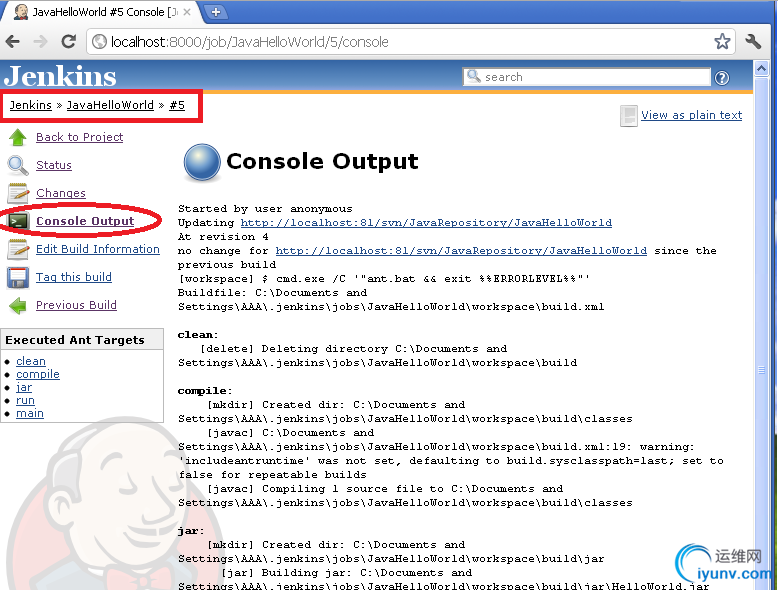Click #5 breadcrumb link
Image resolution: width=778 pixels, height=590 pixels.
(x=177, y=105)
